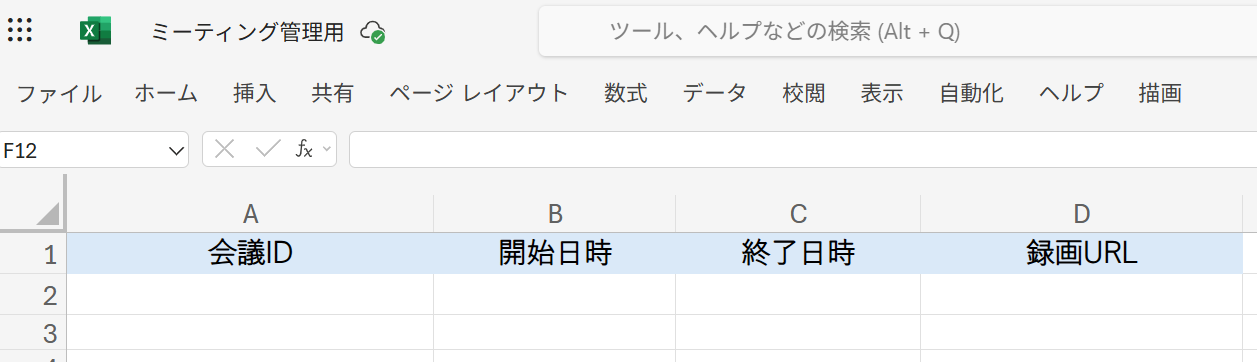Open the 数式 ribbon tab
Screen dimensions: 1257x362
(x=626, y=94)
